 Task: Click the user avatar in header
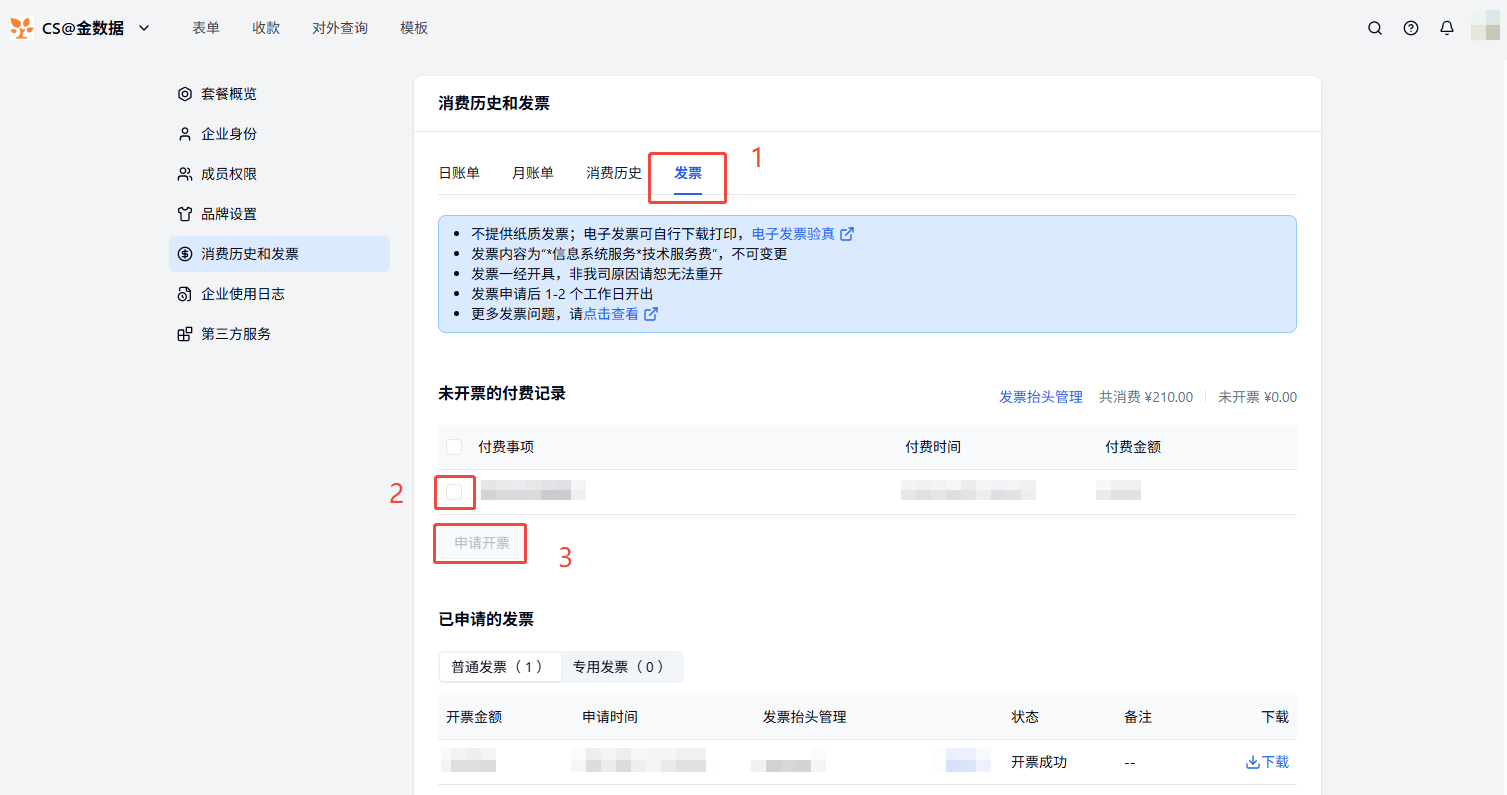point(1485,28)
